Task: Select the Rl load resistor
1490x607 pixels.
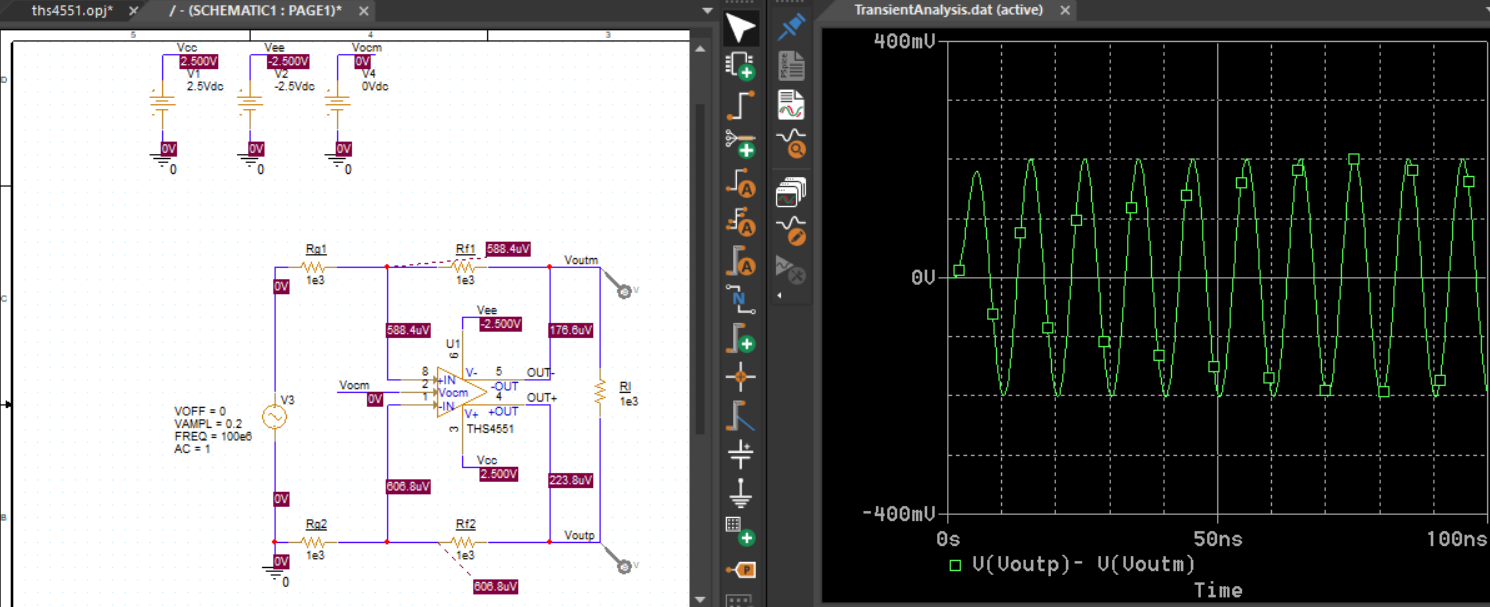Action: (600, 393)
